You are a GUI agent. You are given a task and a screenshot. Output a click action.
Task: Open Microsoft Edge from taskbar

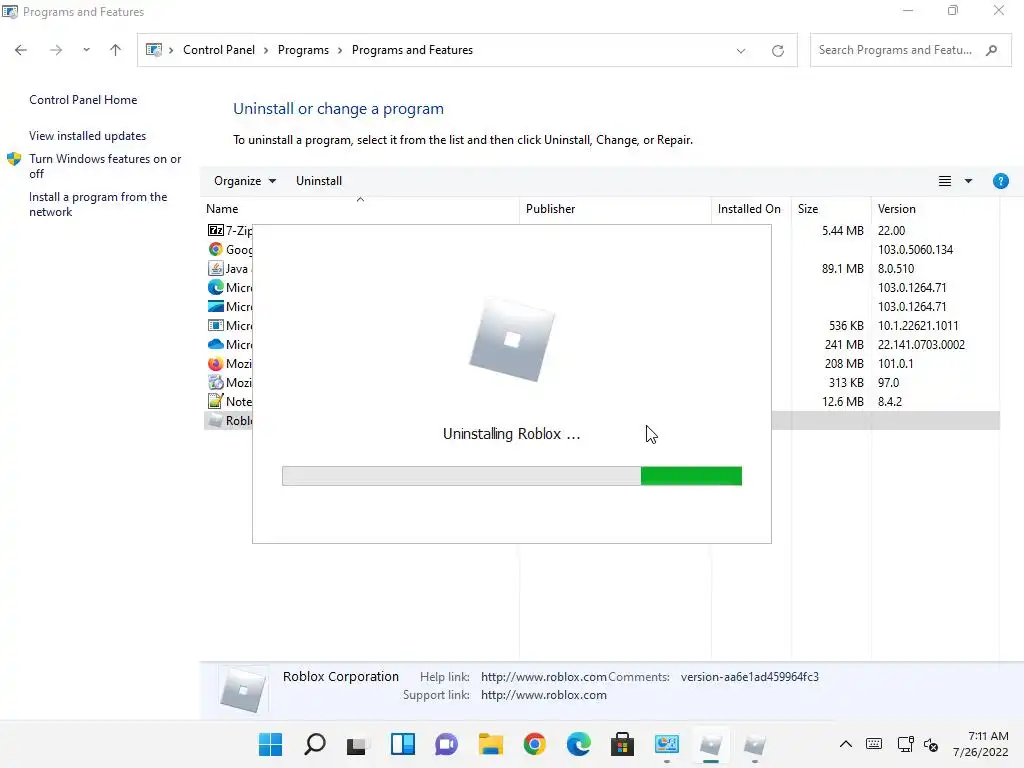click(x=579, y=744)
